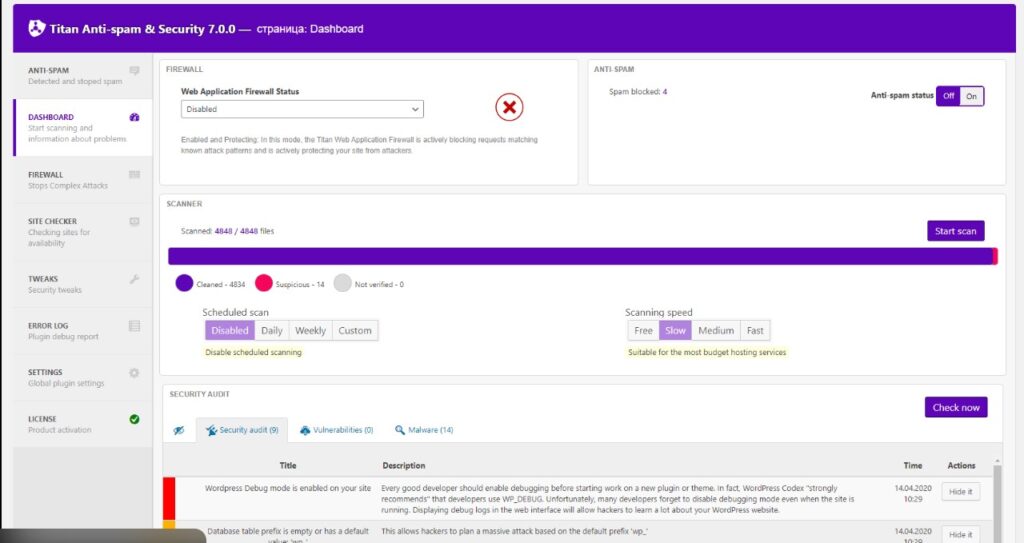The height and width of the screenshot is (543, 1024).
Task: Open the Web Application Firewall Status dropdown
Action: point(301,109)
